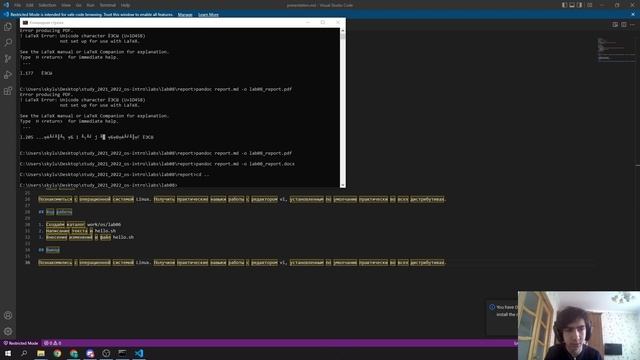Click the Command Prompt scroll-down arrow
Image resolution: width=640 pixels, height=360 pixels.
click(342, 185)
